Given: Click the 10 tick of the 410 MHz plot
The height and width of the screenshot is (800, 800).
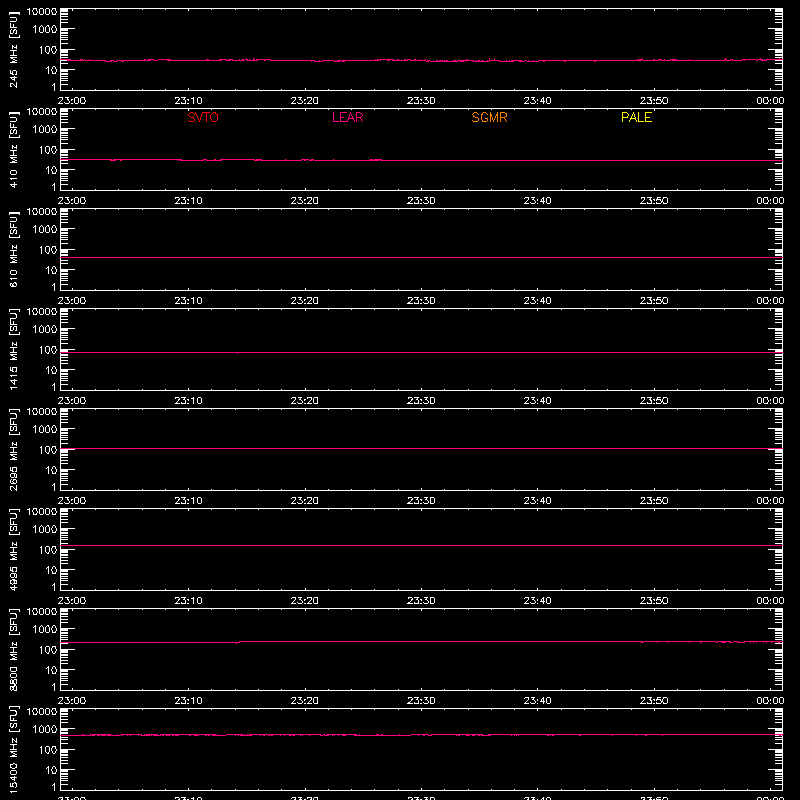Looking at the screenshot, I should pyautogui.click(x=52, y=170).
